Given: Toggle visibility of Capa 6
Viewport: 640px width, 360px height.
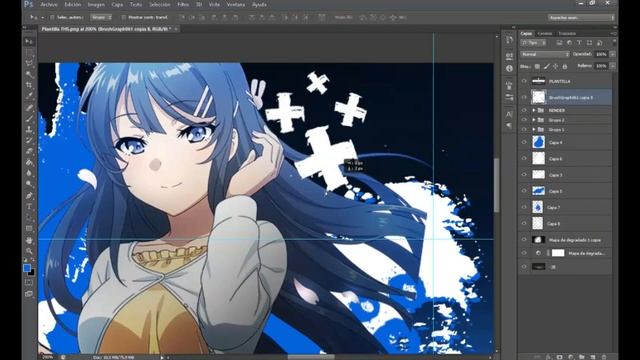Looking at the screenshot, I should (524, 158).
